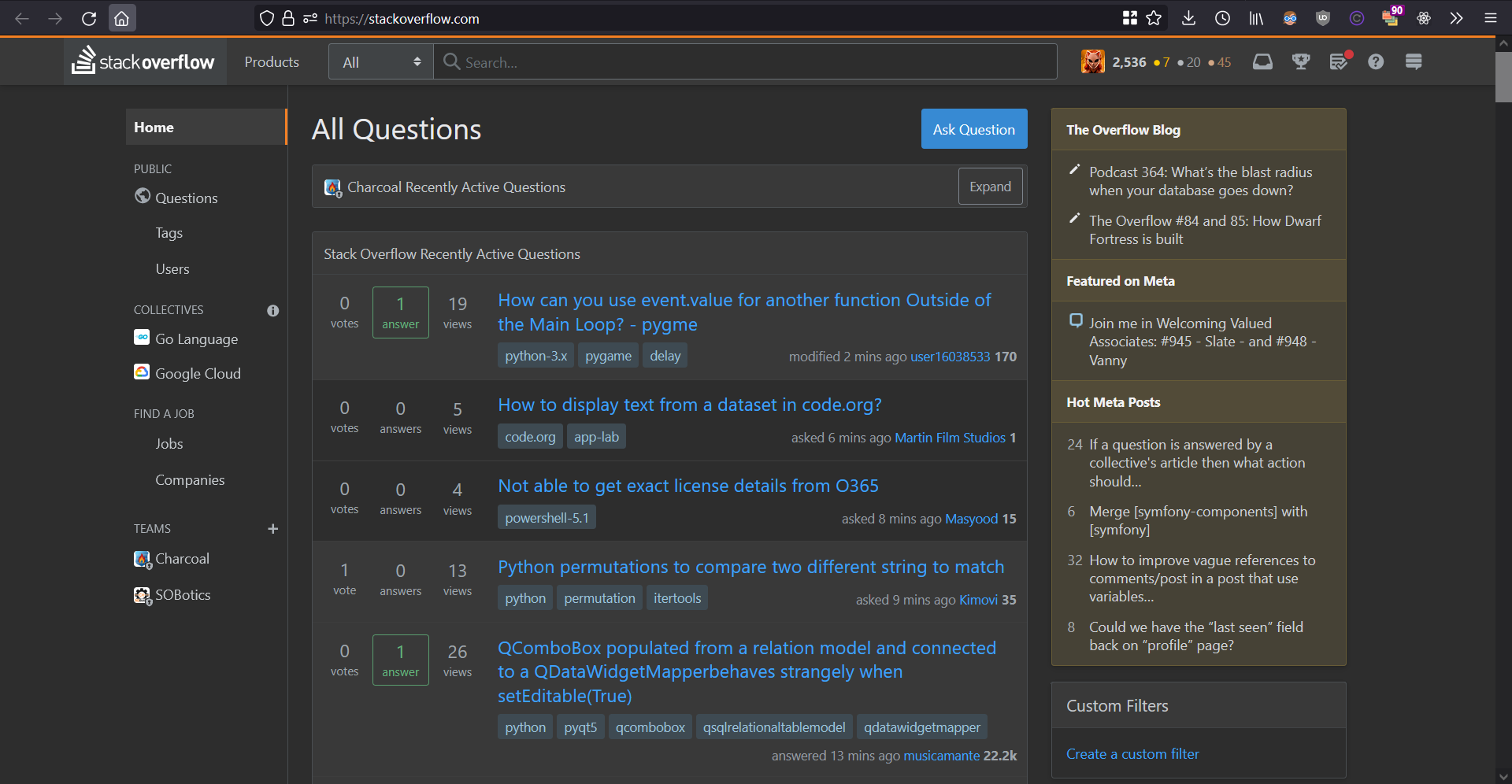Open last seen field meta post
This screenshot has height=784, width=1512.
(x=1195, y=636)
